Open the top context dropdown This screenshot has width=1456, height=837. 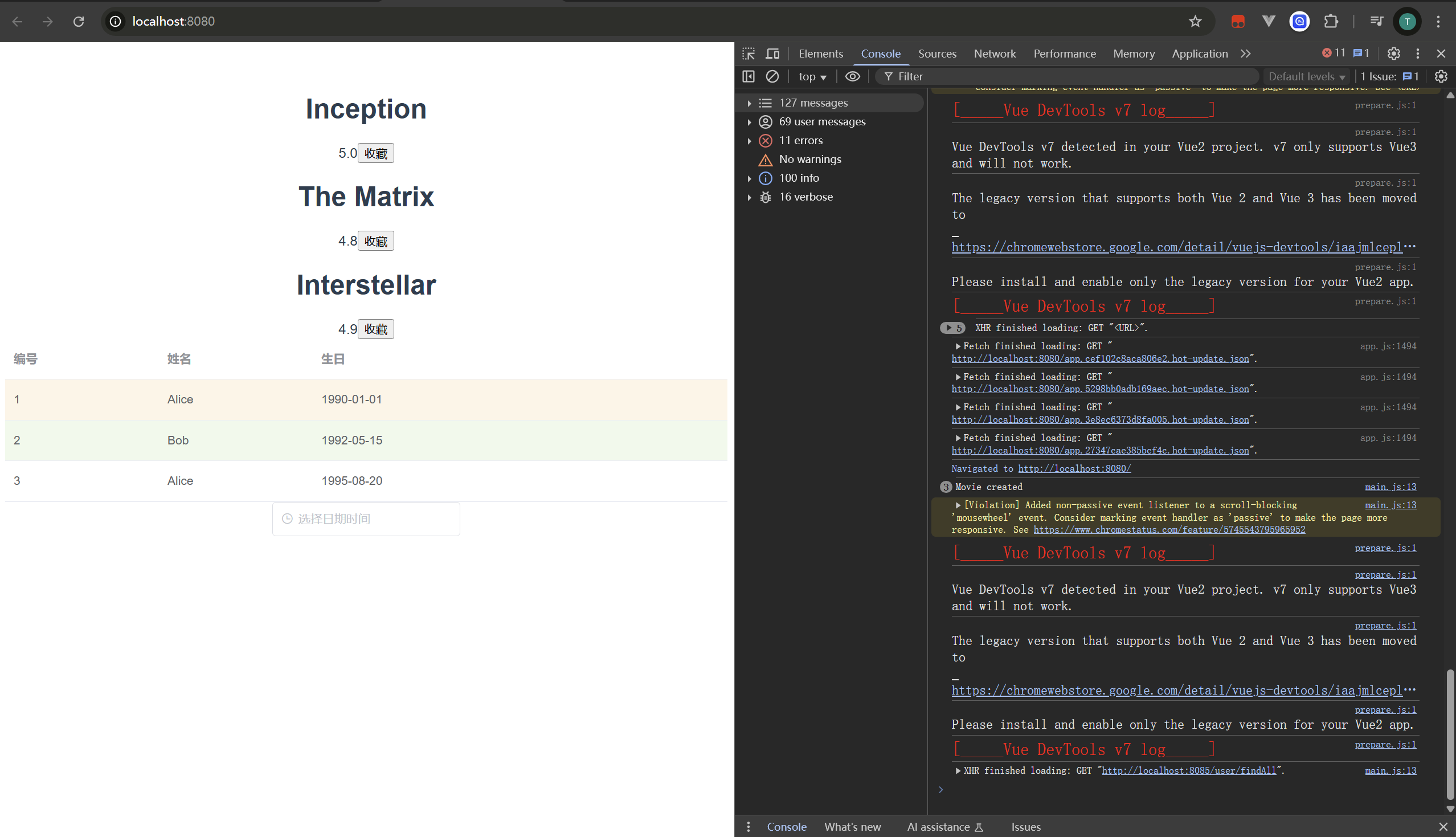812,76
